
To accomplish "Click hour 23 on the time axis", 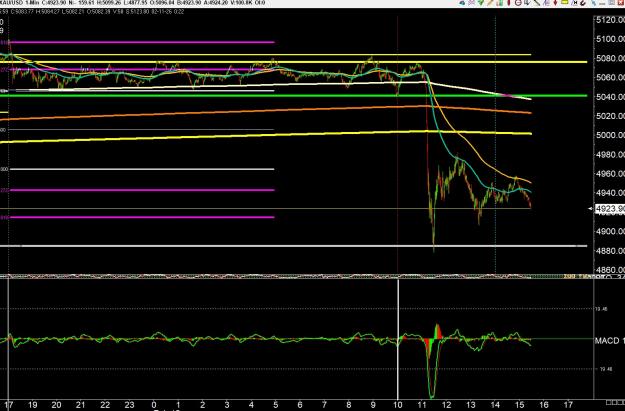I will click(130, 405).
